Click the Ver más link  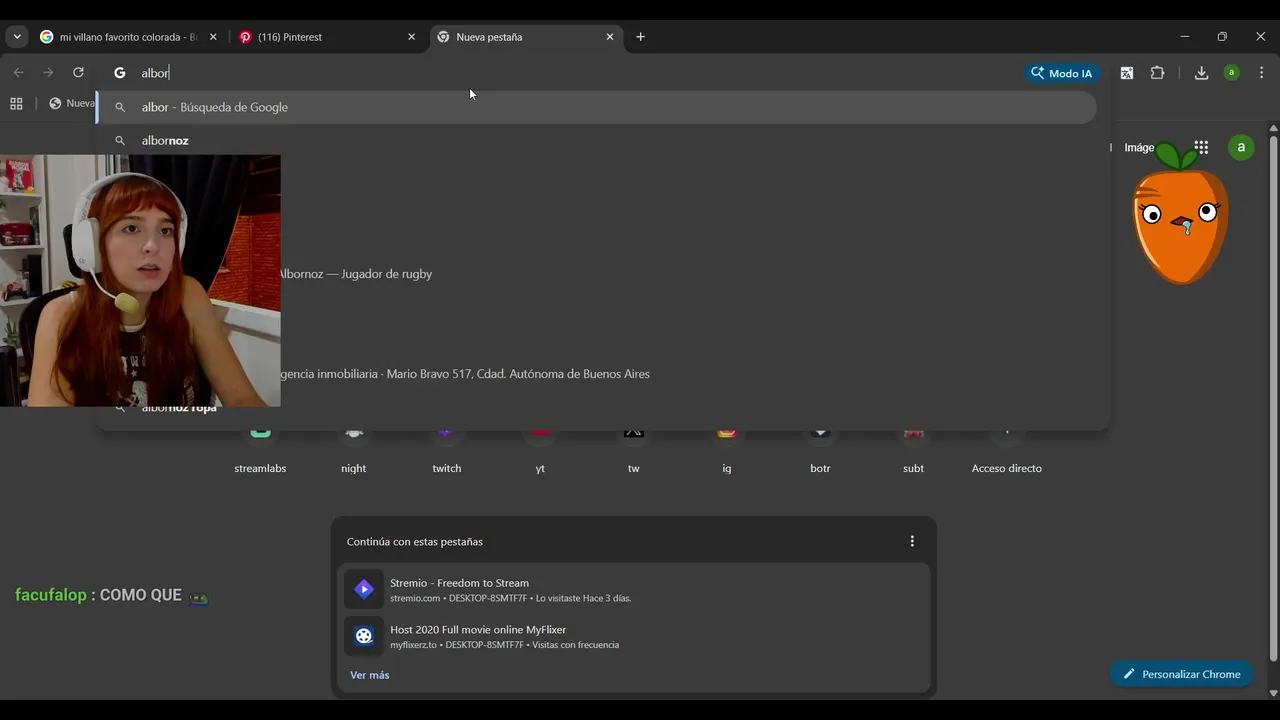[x=369, y=675]
